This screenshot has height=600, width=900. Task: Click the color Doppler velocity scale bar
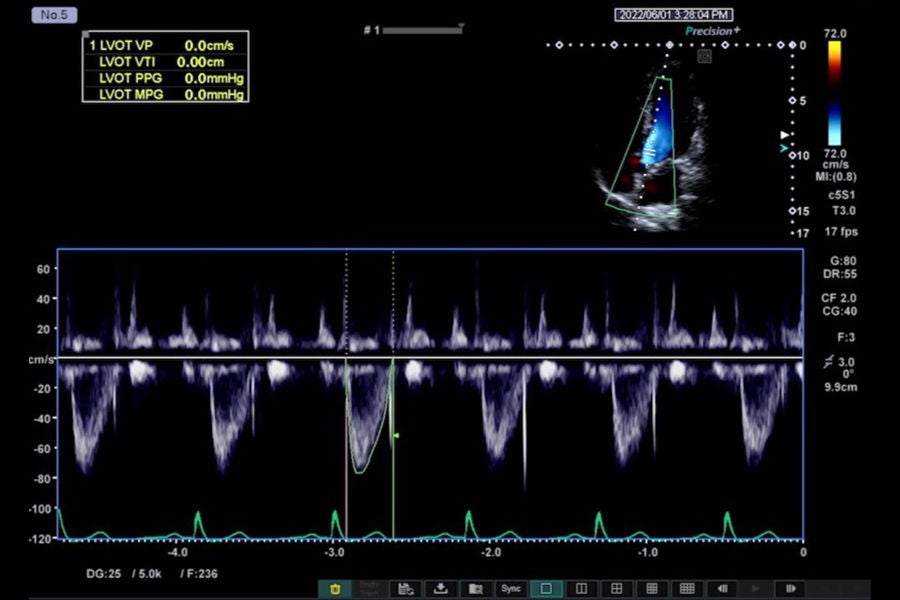[835, 93]
